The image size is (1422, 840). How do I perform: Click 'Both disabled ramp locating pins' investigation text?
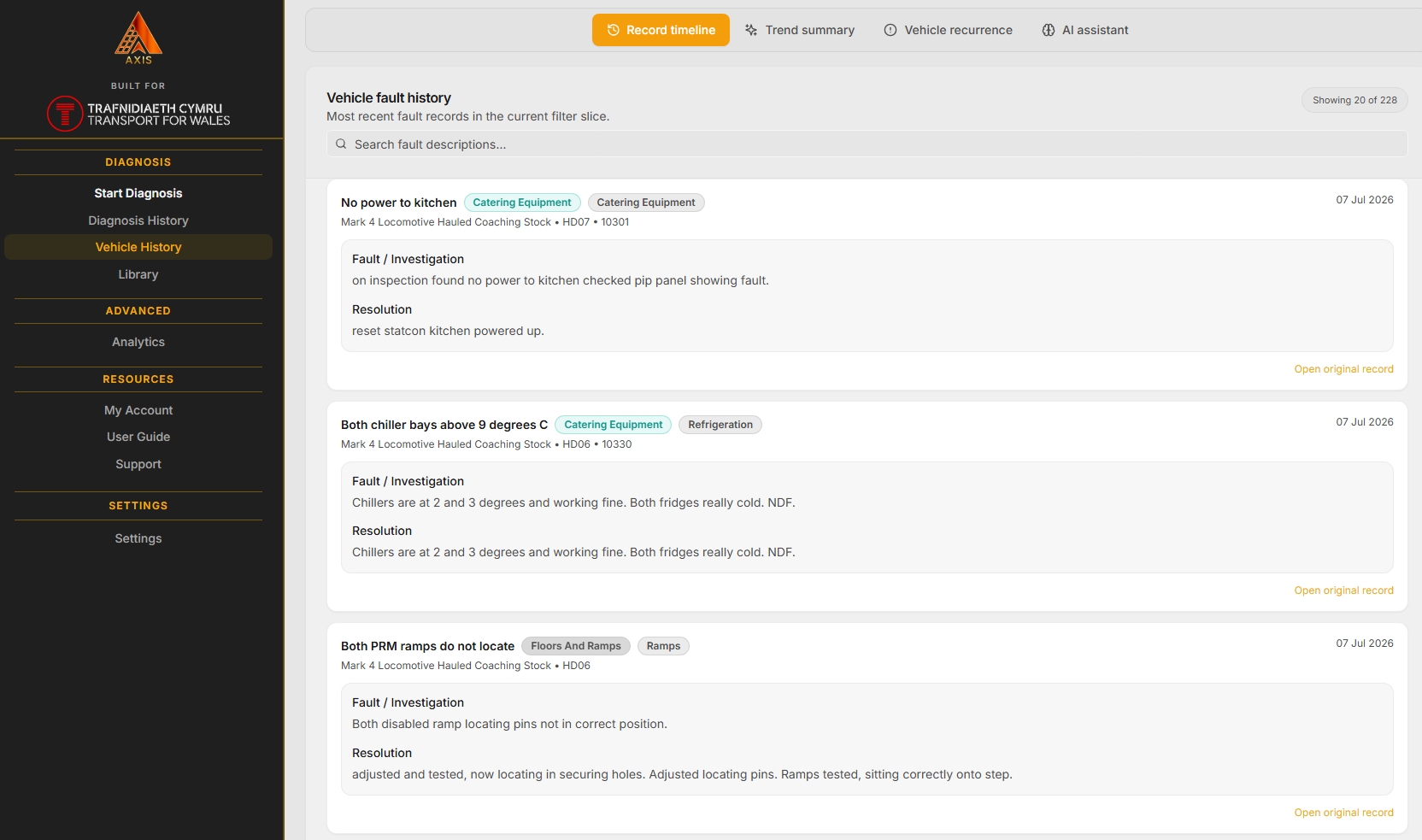point(509,724)
